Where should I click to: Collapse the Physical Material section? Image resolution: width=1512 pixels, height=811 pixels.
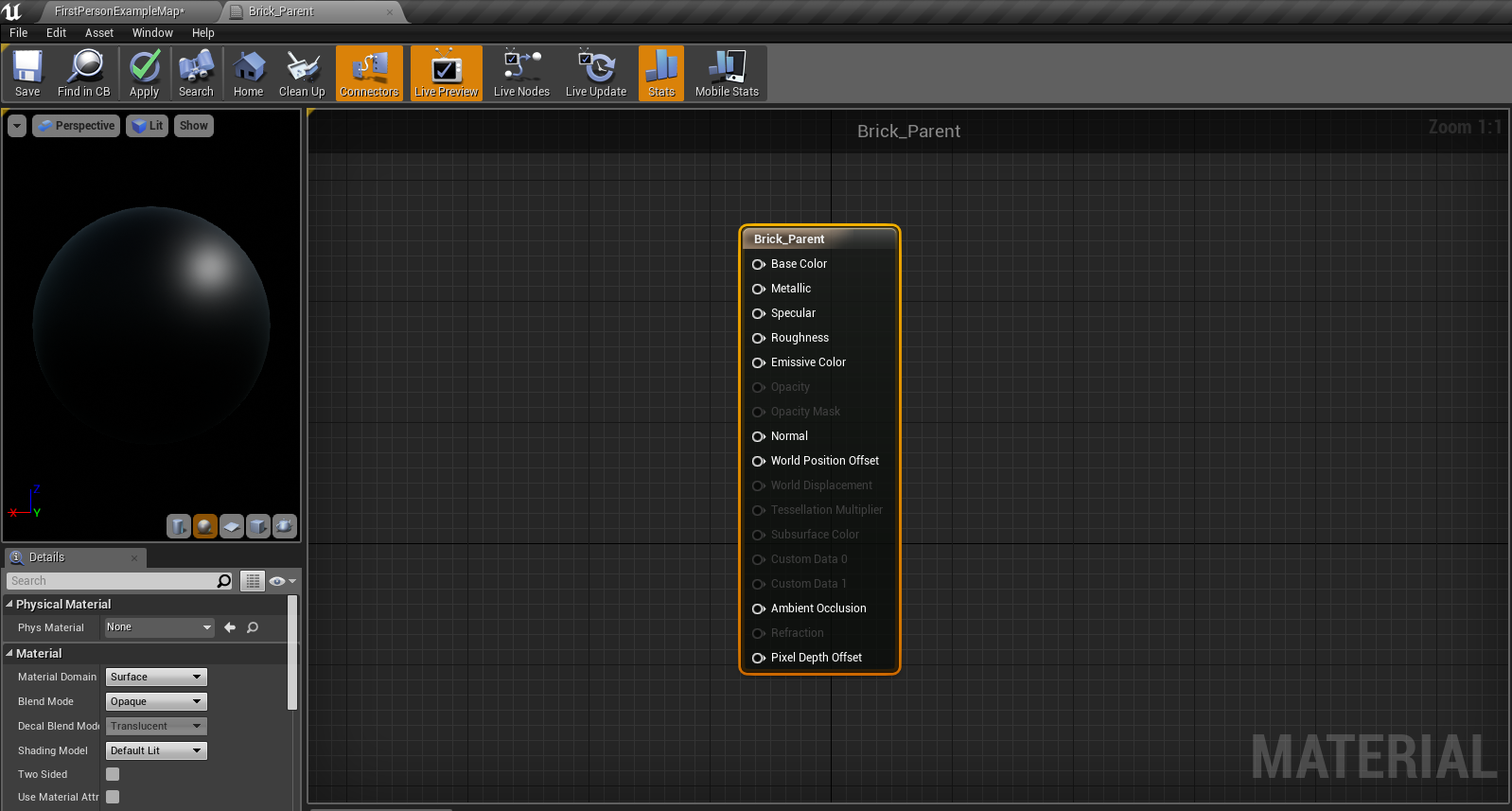pyautogui.click(x=9, y=604)
